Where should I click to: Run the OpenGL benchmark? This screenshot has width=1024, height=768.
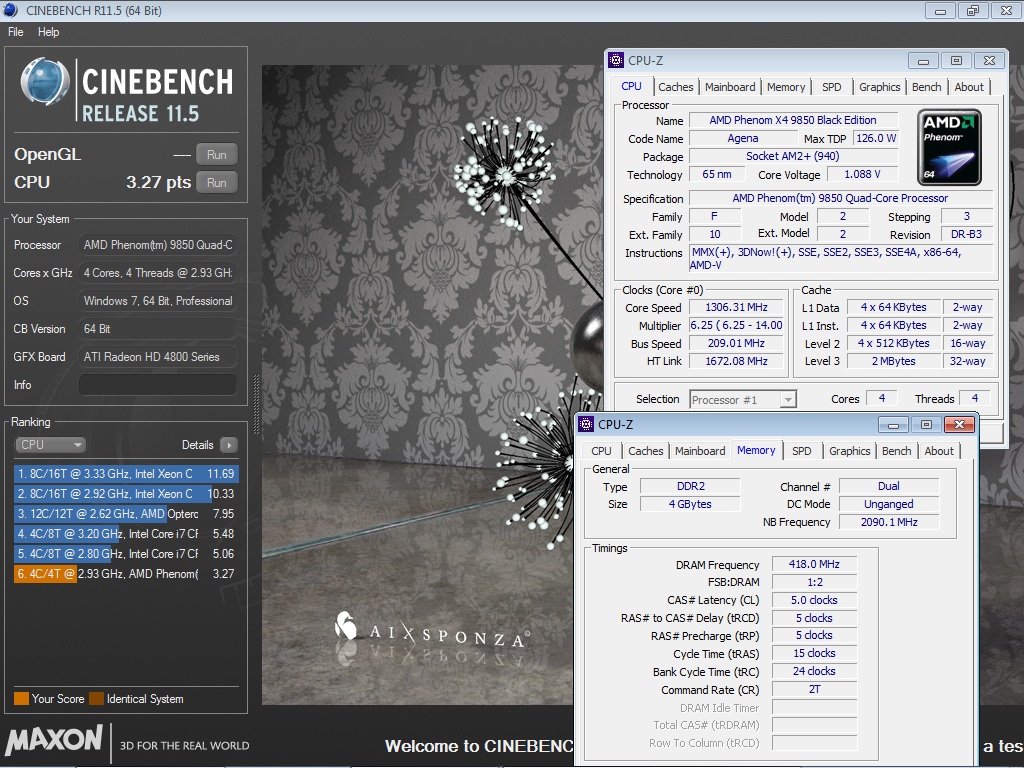click(x=217, y=155)
